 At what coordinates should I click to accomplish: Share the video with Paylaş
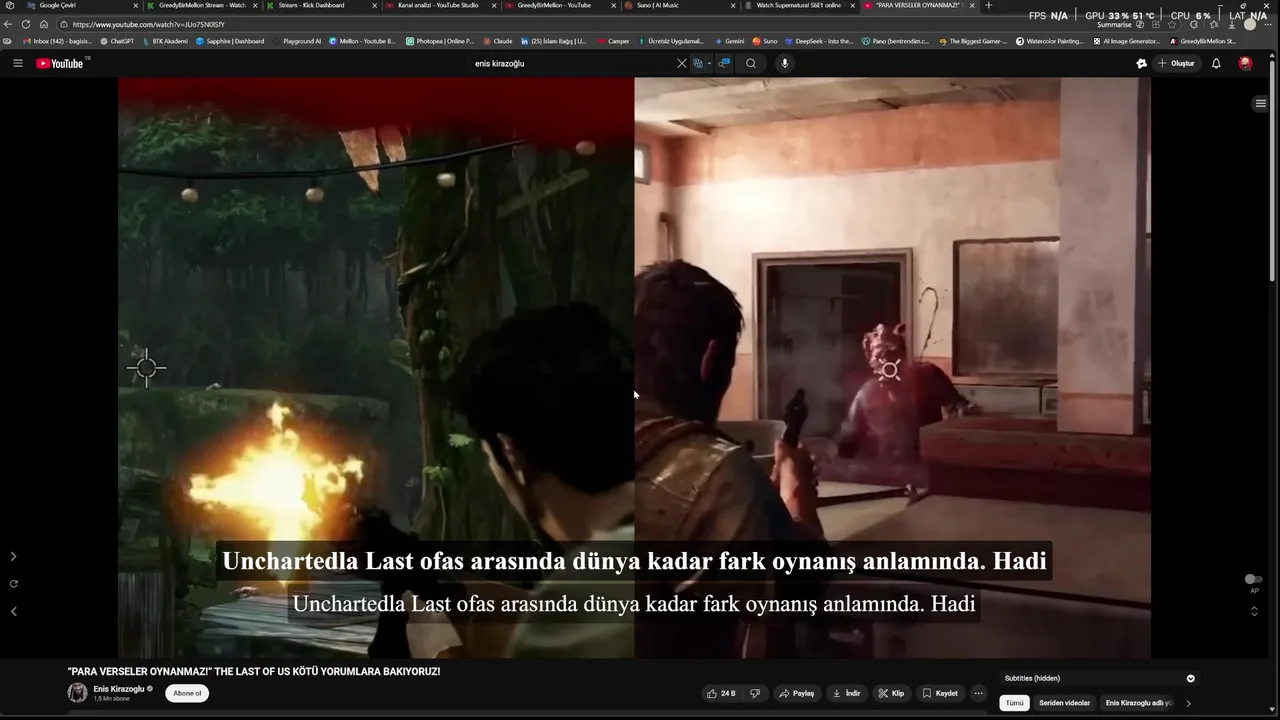(x=797, y=693)
